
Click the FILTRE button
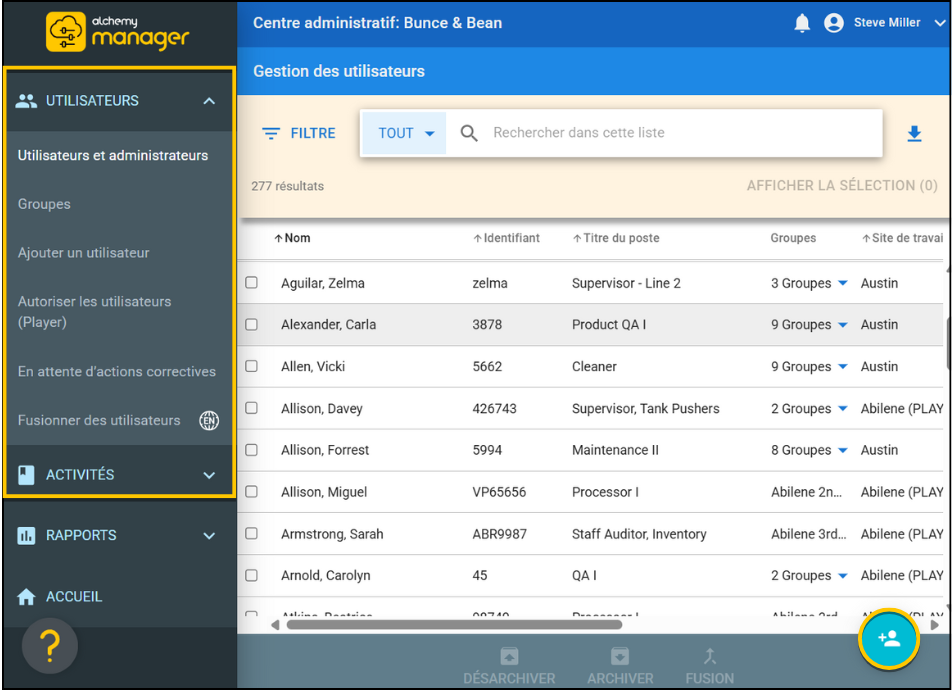(299, 133)
